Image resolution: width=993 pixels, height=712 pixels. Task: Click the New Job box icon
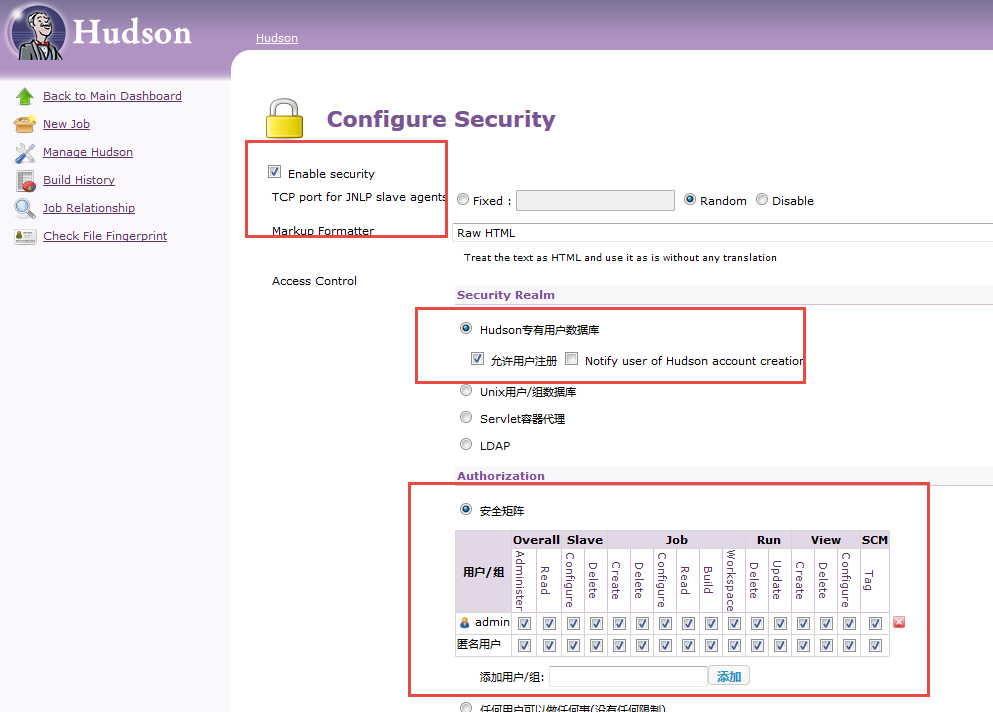pyautogui.click(x=25, y=124)
